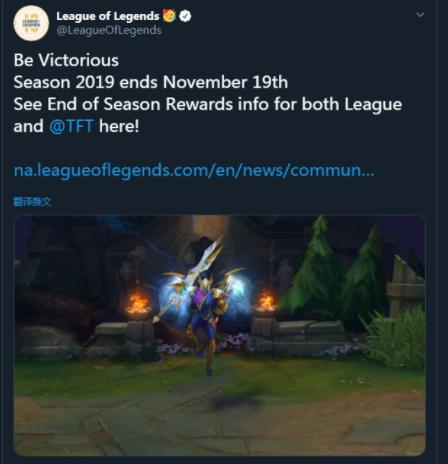Open the League of Legends profile avatar
The height and width of the screenshot is (464, 448).
tap(31, 23)
